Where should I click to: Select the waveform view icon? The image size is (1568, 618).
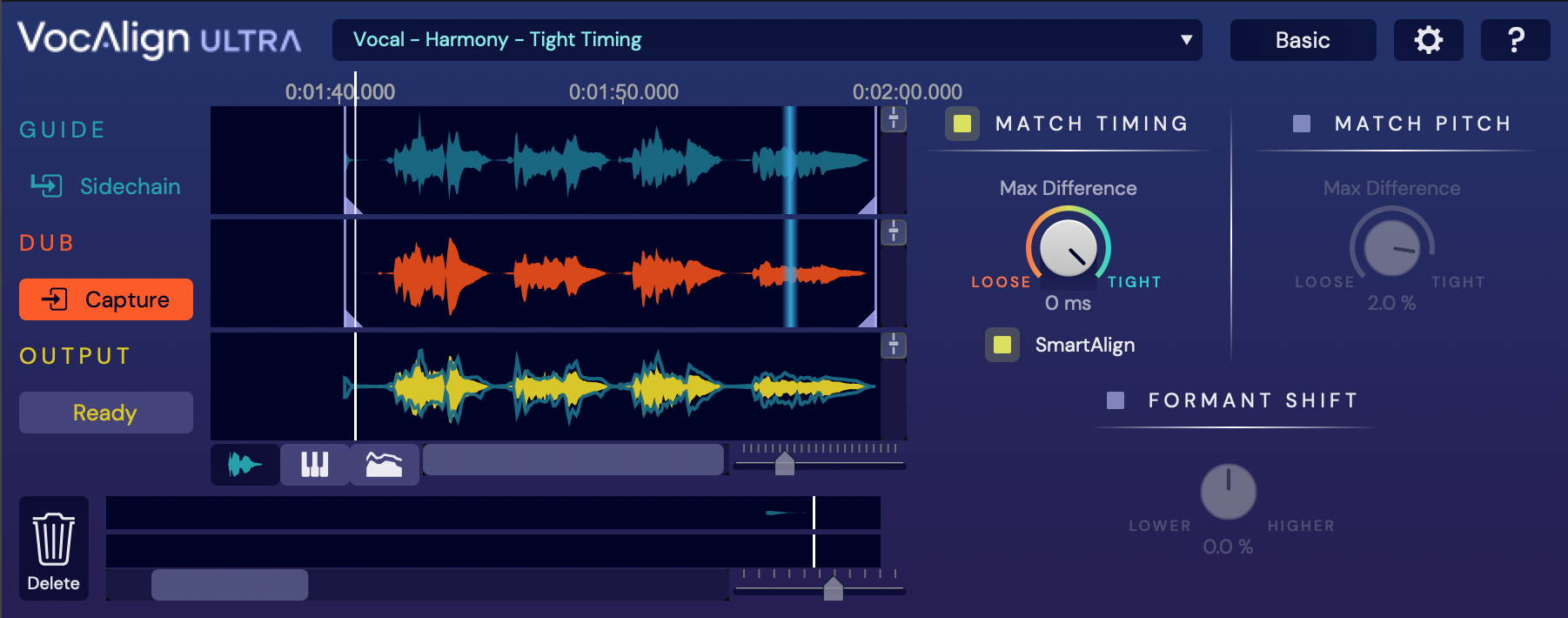245,465
